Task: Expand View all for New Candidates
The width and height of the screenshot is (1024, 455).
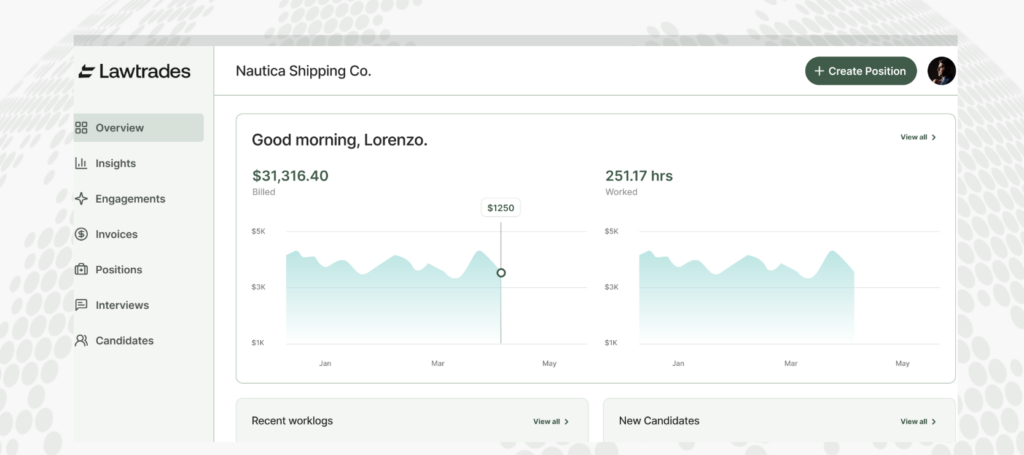Action: (918, 422)
